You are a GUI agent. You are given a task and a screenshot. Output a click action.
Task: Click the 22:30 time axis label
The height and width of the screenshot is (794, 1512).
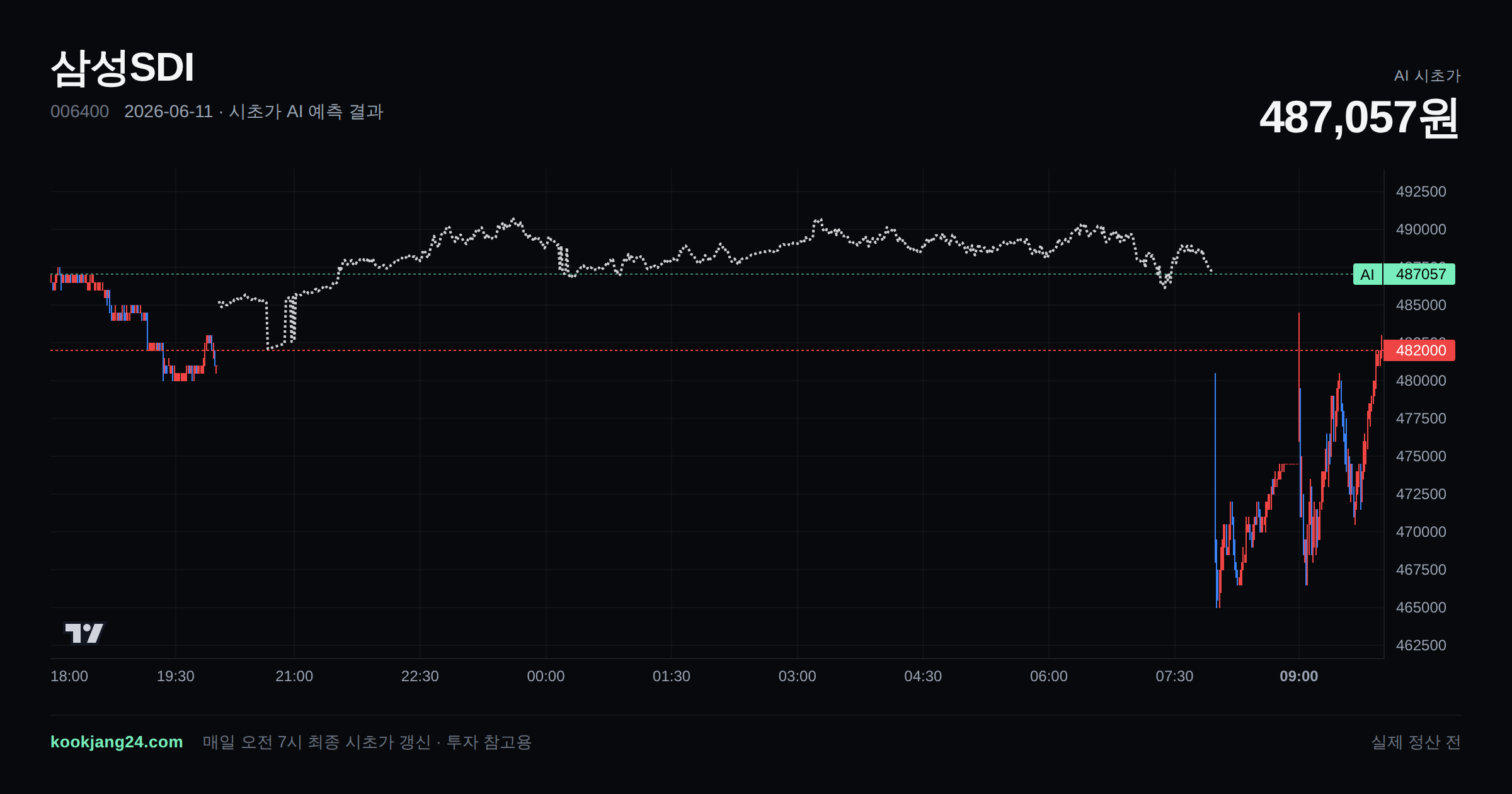pos(420,676)
